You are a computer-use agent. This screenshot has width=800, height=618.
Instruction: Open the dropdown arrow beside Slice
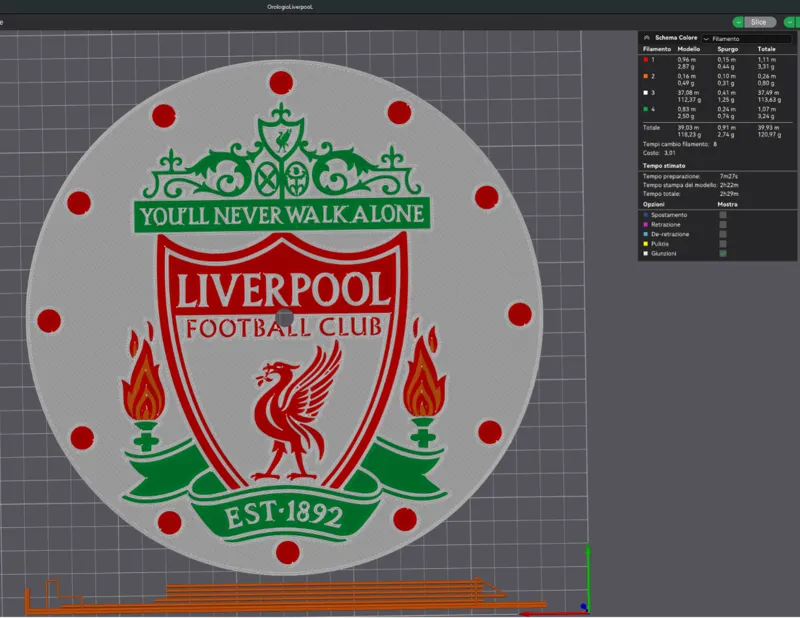click(x=738, y=22)
